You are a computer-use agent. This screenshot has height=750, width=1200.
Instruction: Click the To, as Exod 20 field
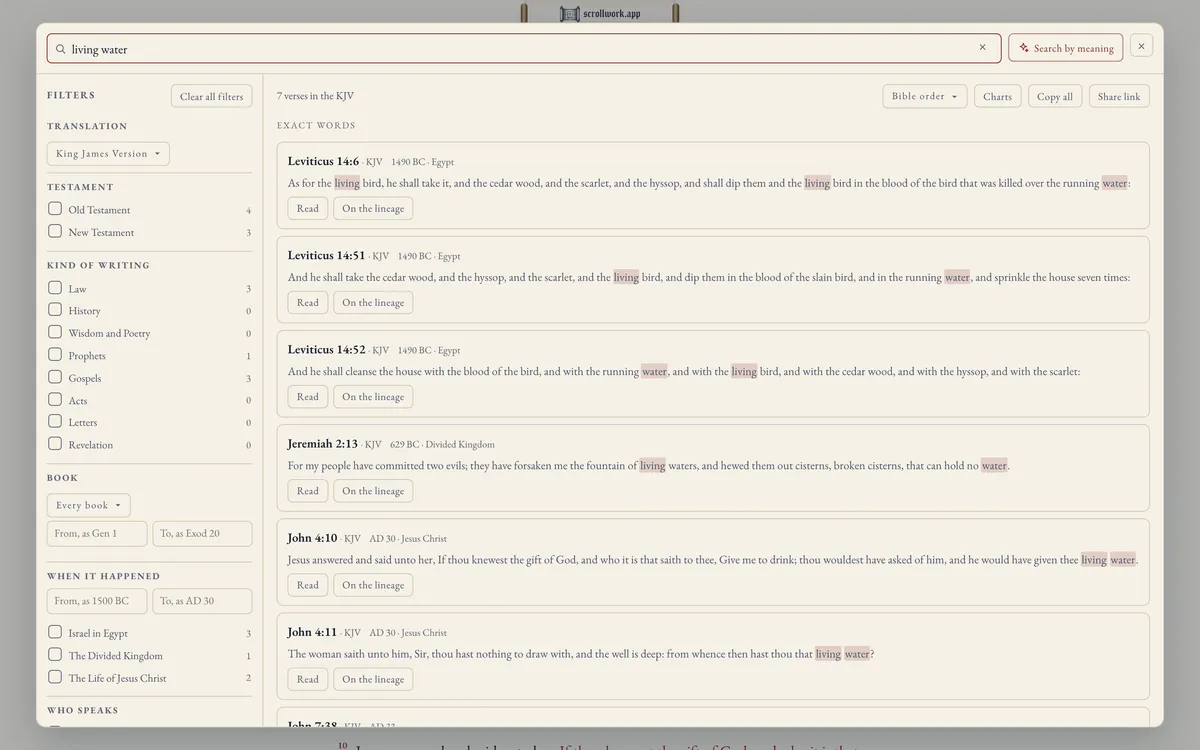(x=202, y=533)
